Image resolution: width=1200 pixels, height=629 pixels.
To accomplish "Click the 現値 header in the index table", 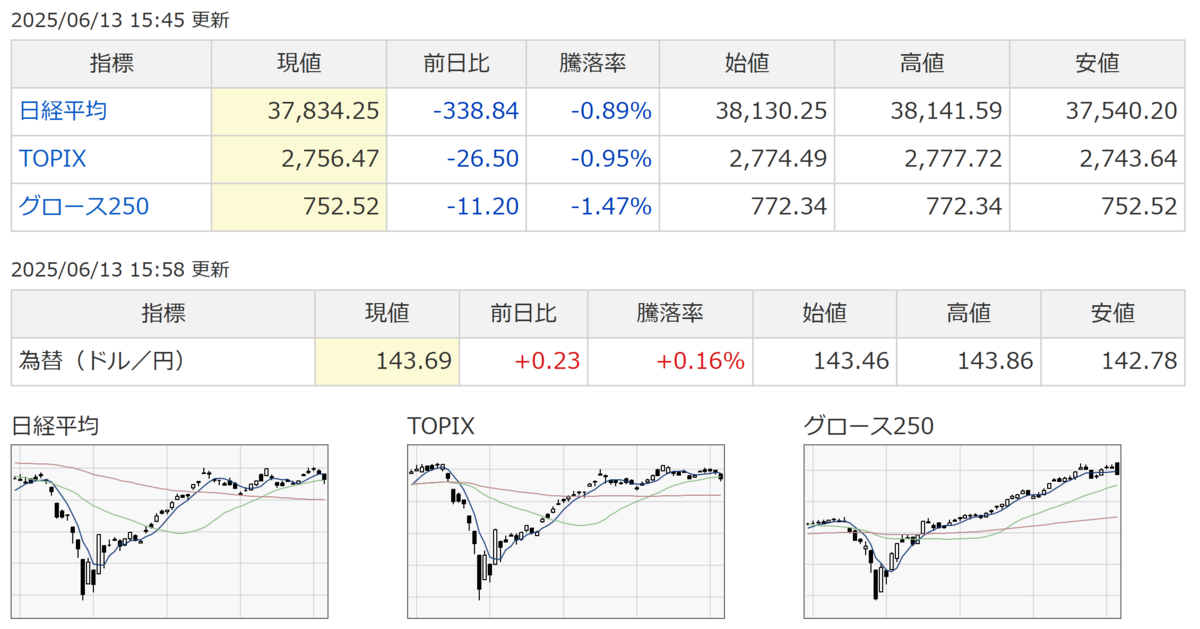I will coord(298,63).
